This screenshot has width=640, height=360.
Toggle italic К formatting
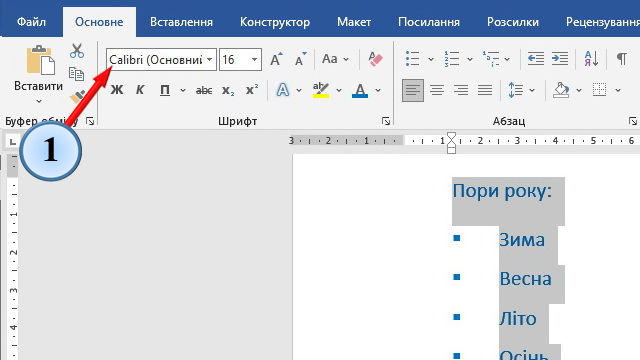[x=140, y=90]
